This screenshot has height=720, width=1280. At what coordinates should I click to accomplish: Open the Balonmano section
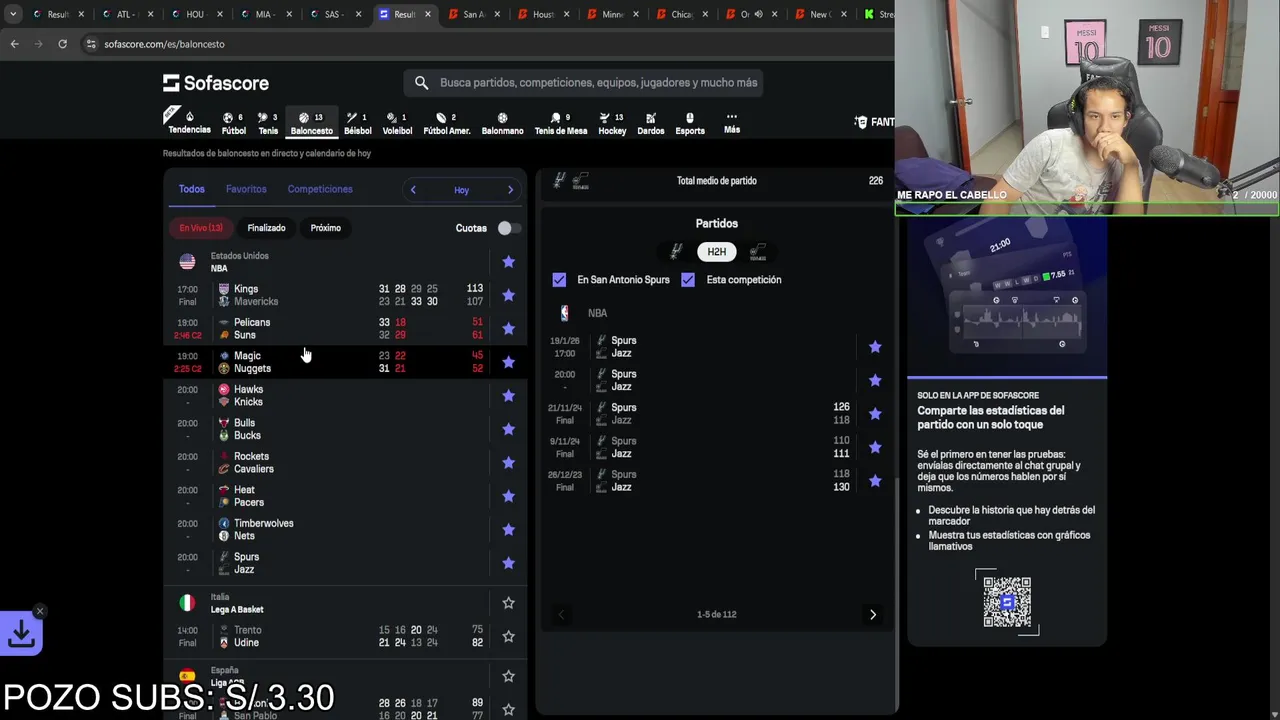click(502, 123)
